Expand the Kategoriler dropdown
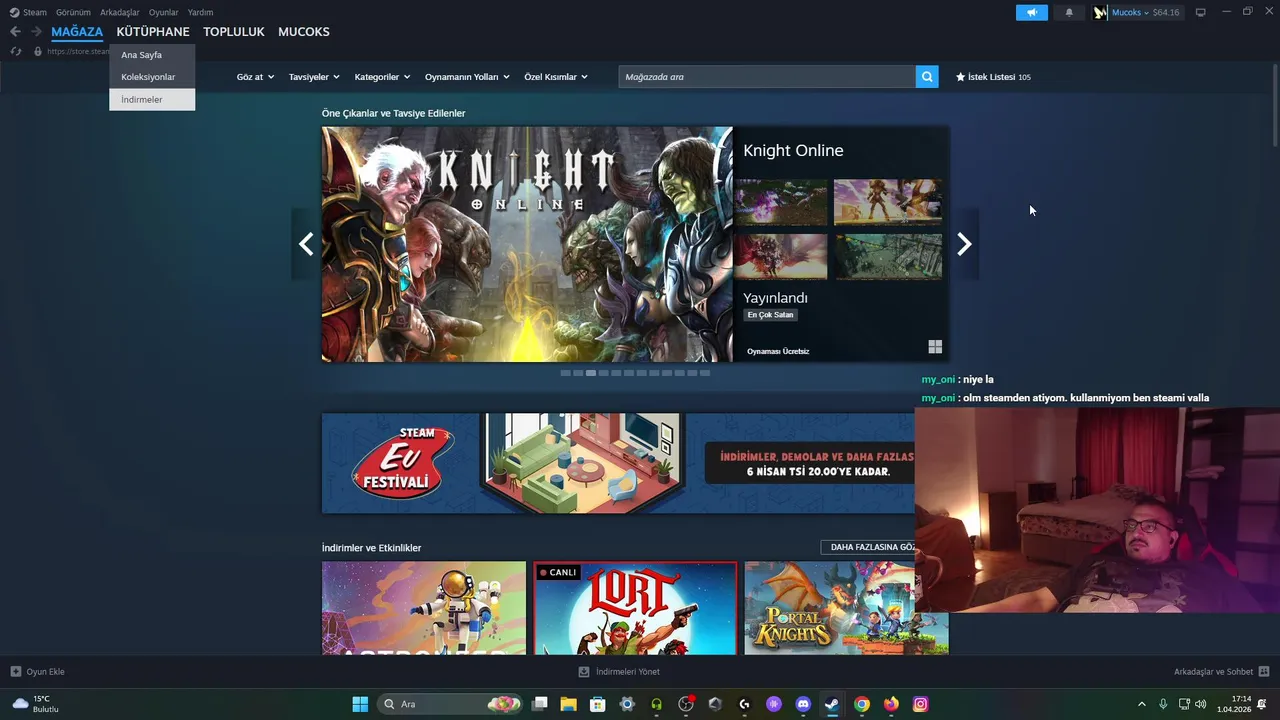This screenshot has width=1280, height=720. (383, 77)
